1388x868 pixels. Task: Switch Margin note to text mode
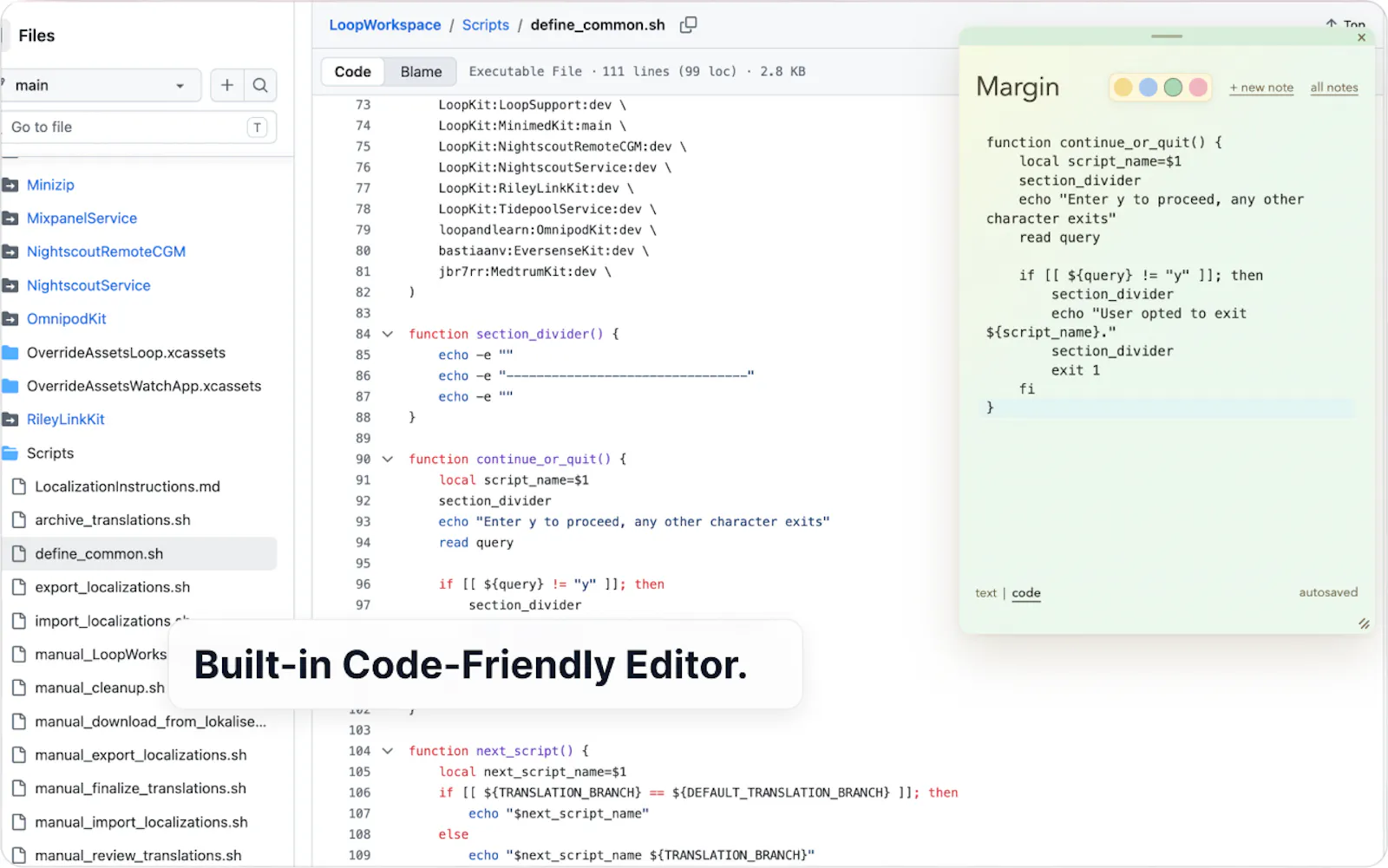[x=985, y=593]
